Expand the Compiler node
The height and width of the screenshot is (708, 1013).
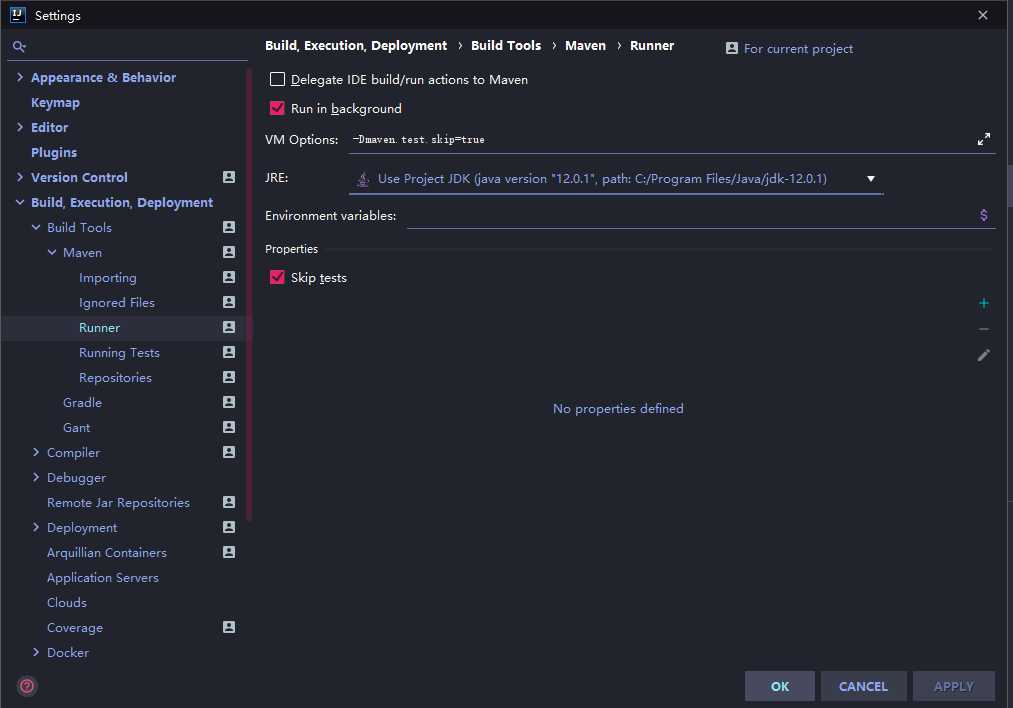(36, 452)
